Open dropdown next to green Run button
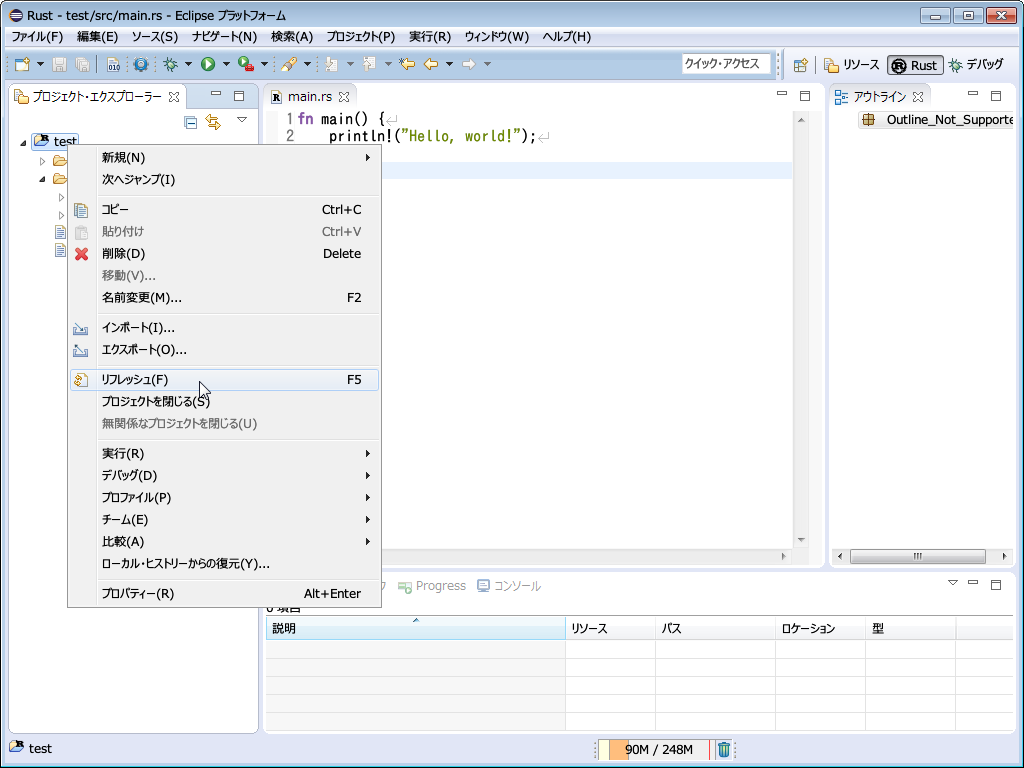1024x768 pixels. (226, 64)
